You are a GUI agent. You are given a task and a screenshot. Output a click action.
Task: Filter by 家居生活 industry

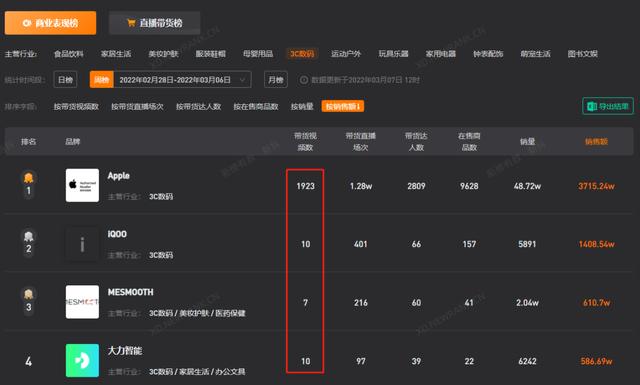pyautogui.click(x=116, y=54)
